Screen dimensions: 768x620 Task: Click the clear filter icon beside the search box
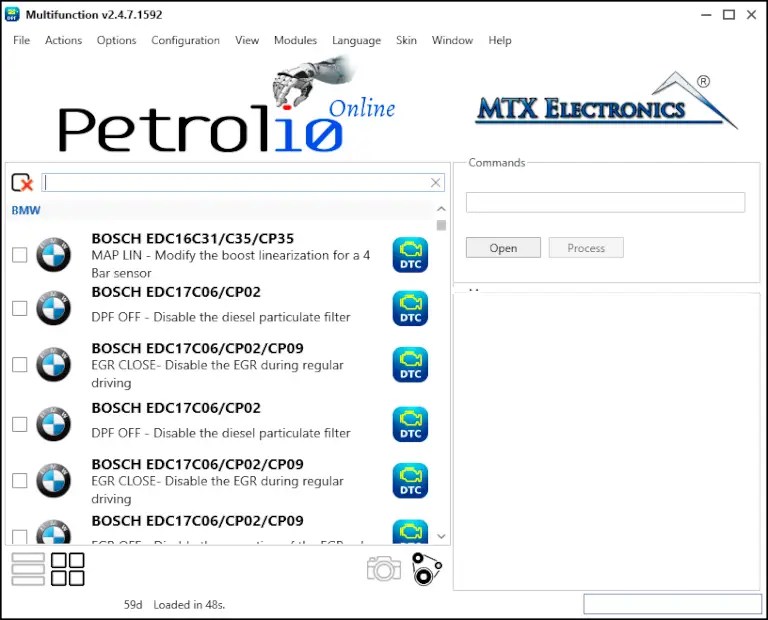tap(22, 183)
